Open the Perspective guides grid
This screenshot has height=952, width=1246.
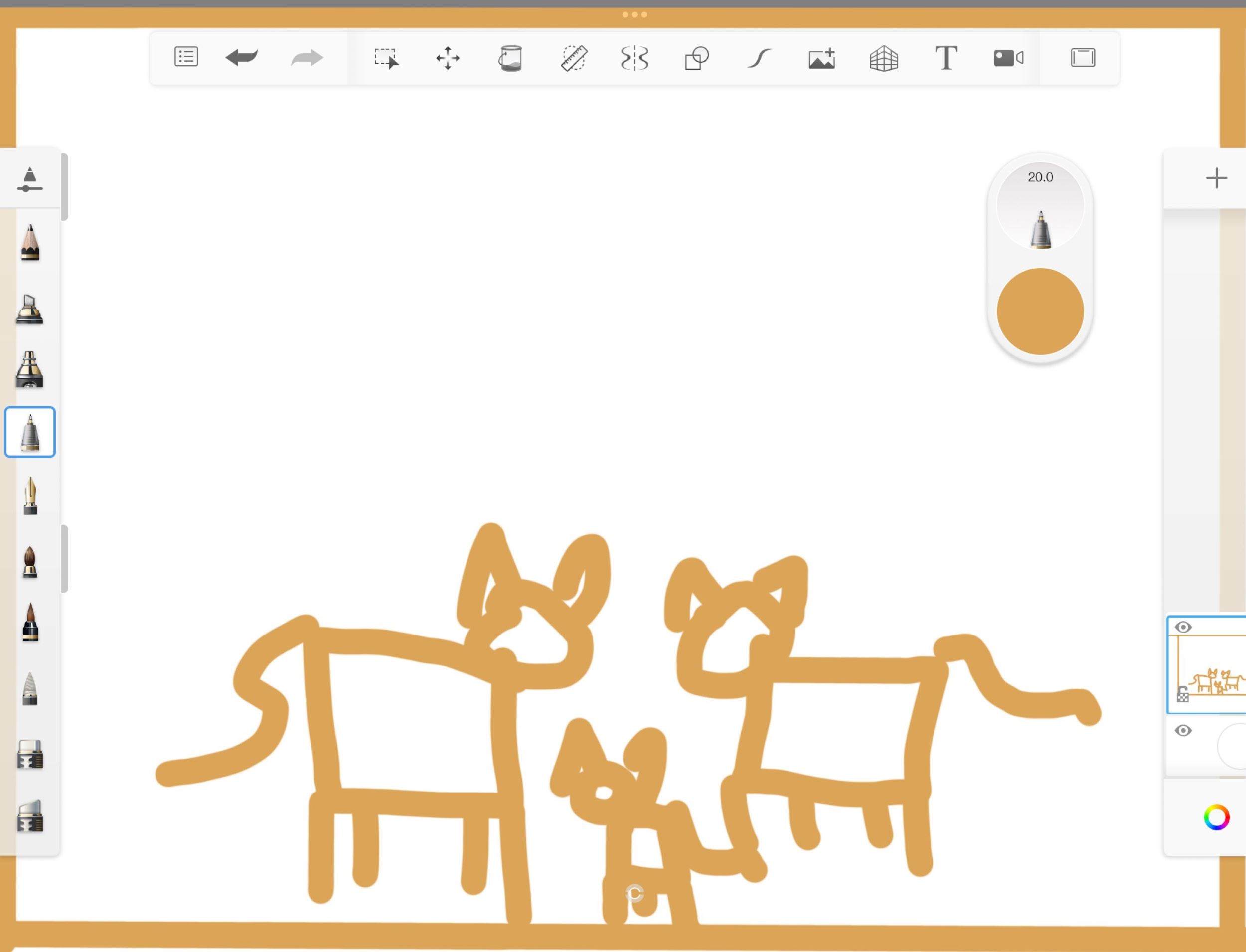point(884,58)
